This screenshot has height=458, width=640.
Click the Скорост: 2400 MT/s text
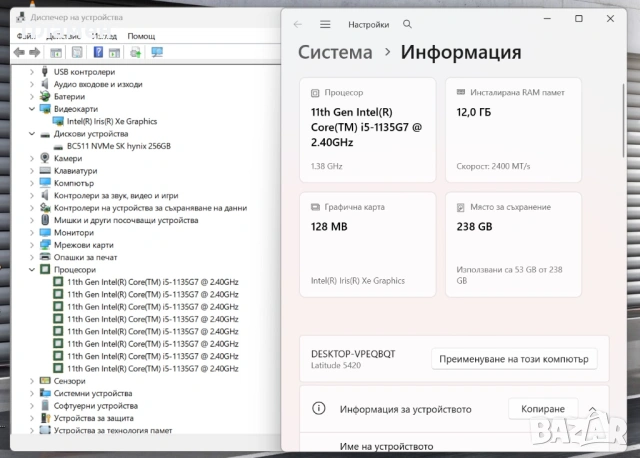493,166
